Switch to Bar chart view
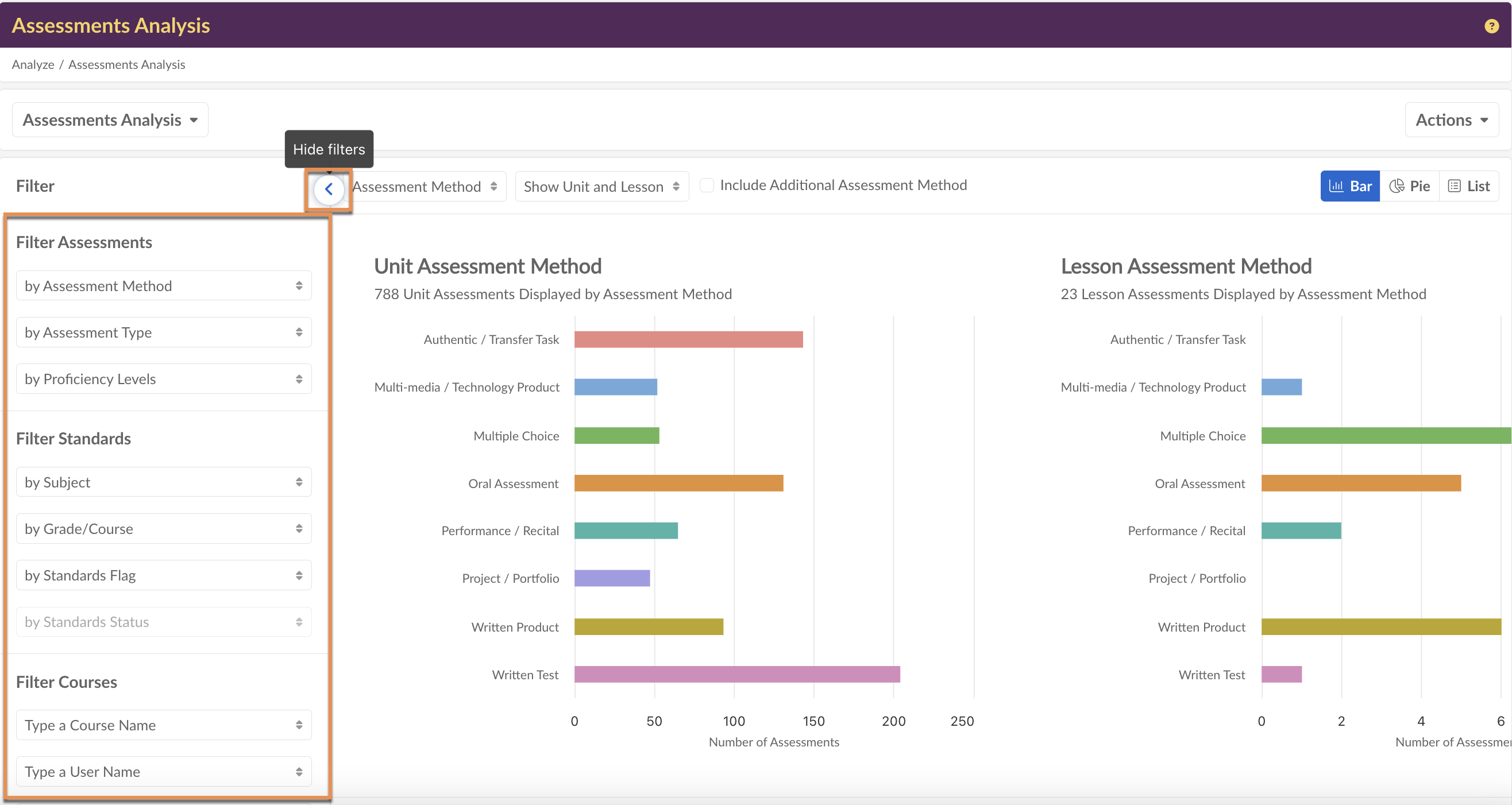Screen dimensions: 1512x805 tap(1349, 186)
